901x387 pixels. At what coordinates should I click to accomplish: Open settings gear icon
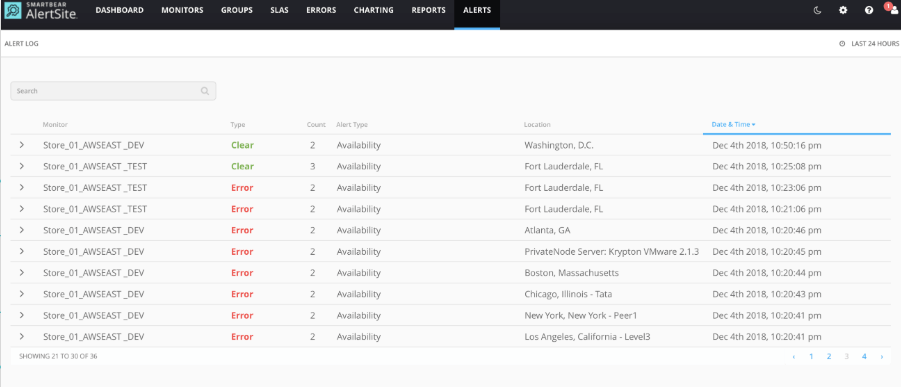843,10
